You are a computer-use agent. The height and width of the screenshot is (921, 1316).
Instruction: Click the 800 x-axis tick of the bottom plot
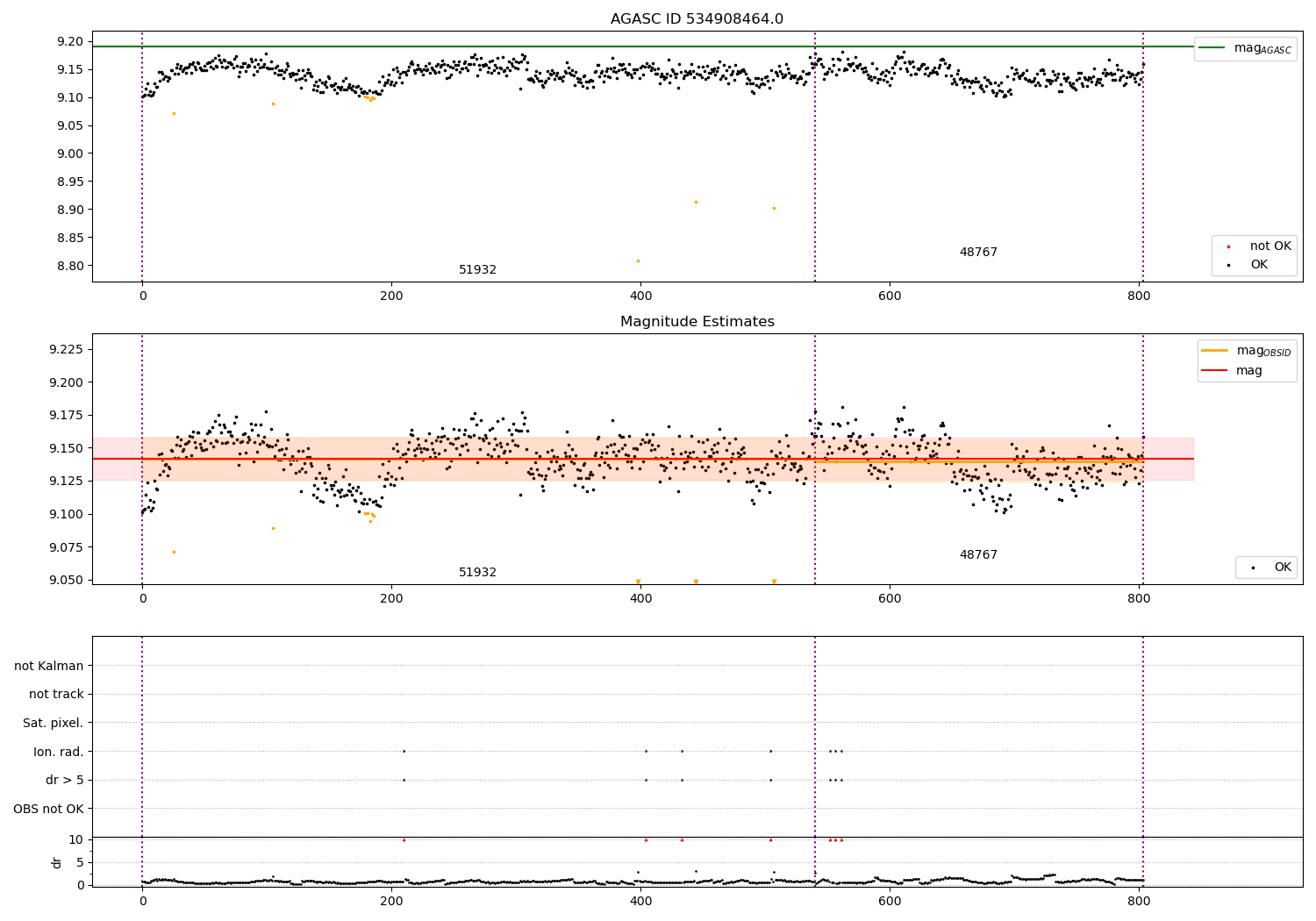1139,901
